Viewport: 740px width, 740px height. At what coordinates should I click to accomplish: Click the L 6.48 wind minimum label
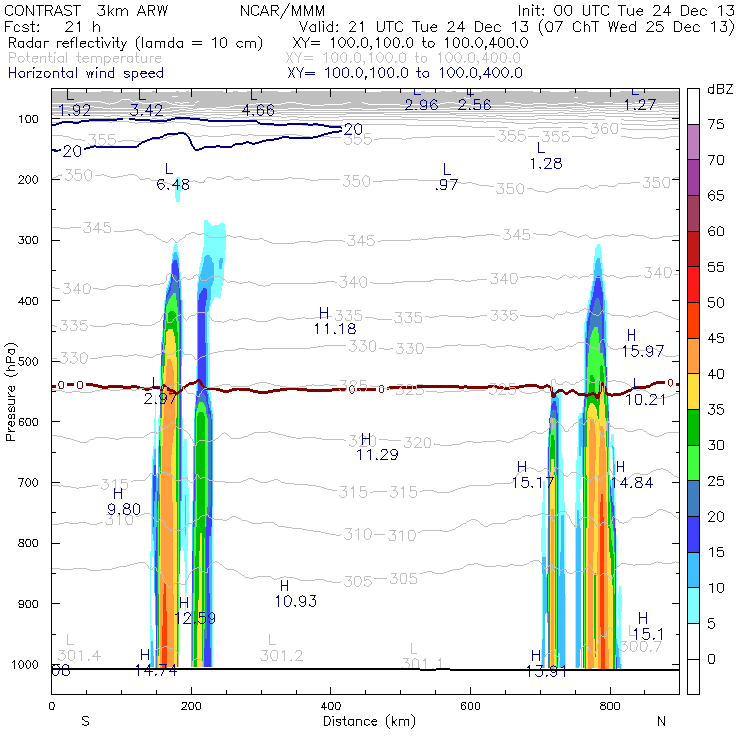point(173,177)
